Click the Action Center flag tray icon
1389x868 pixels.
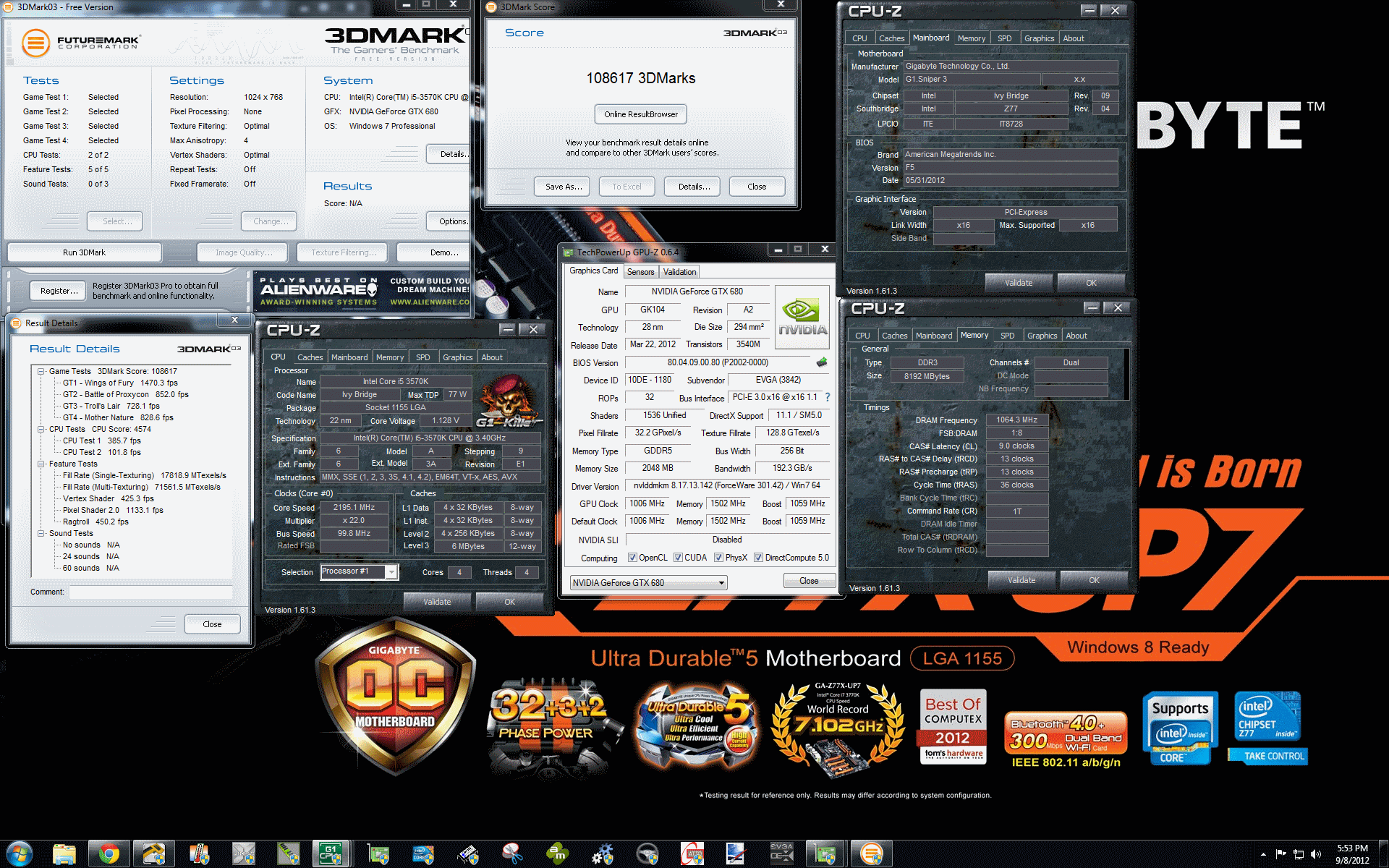1281,854
